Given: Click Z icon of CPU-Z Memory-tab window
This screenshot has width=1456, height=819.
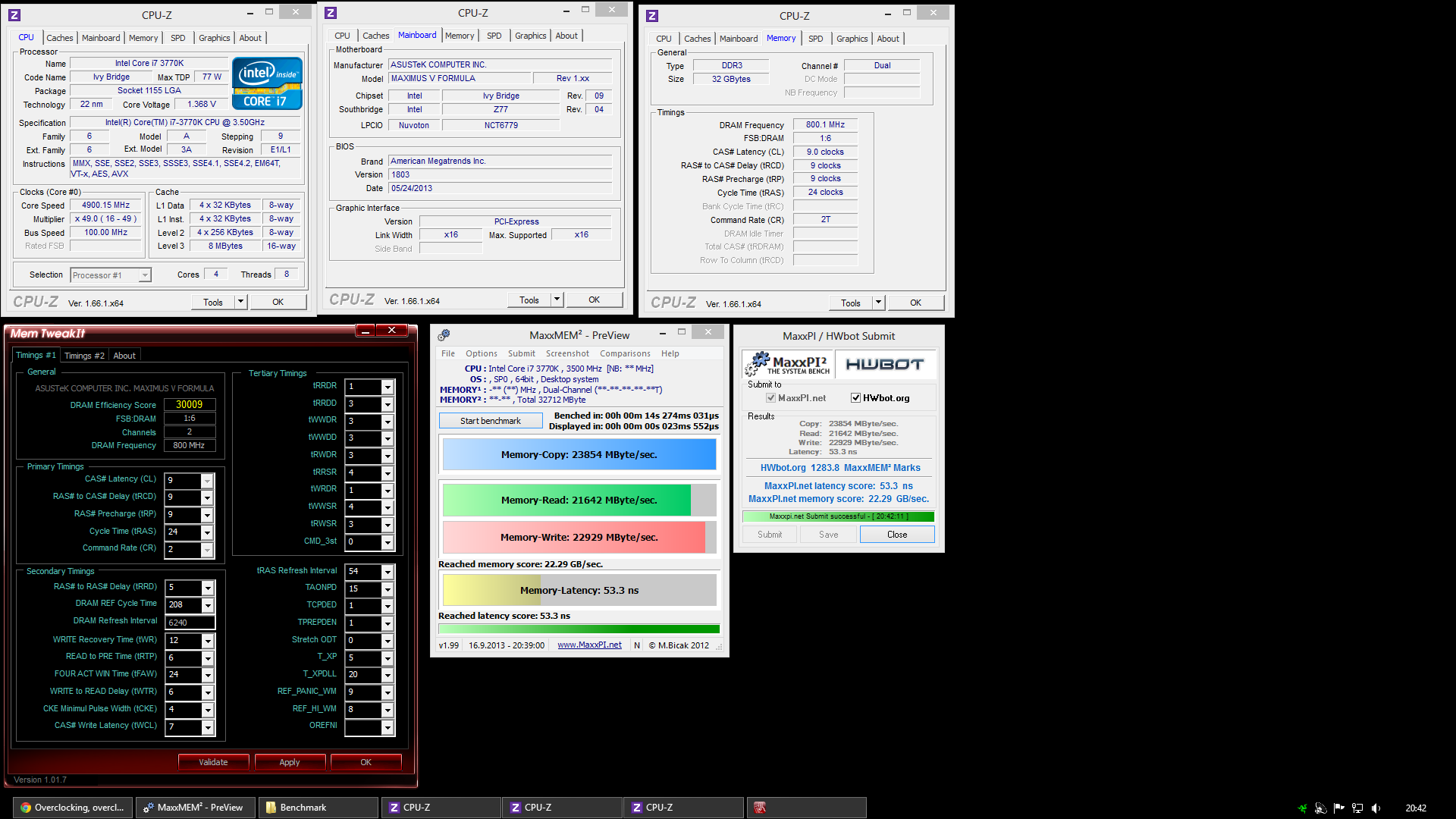Looking at the screenshot, I should point(652,15).
